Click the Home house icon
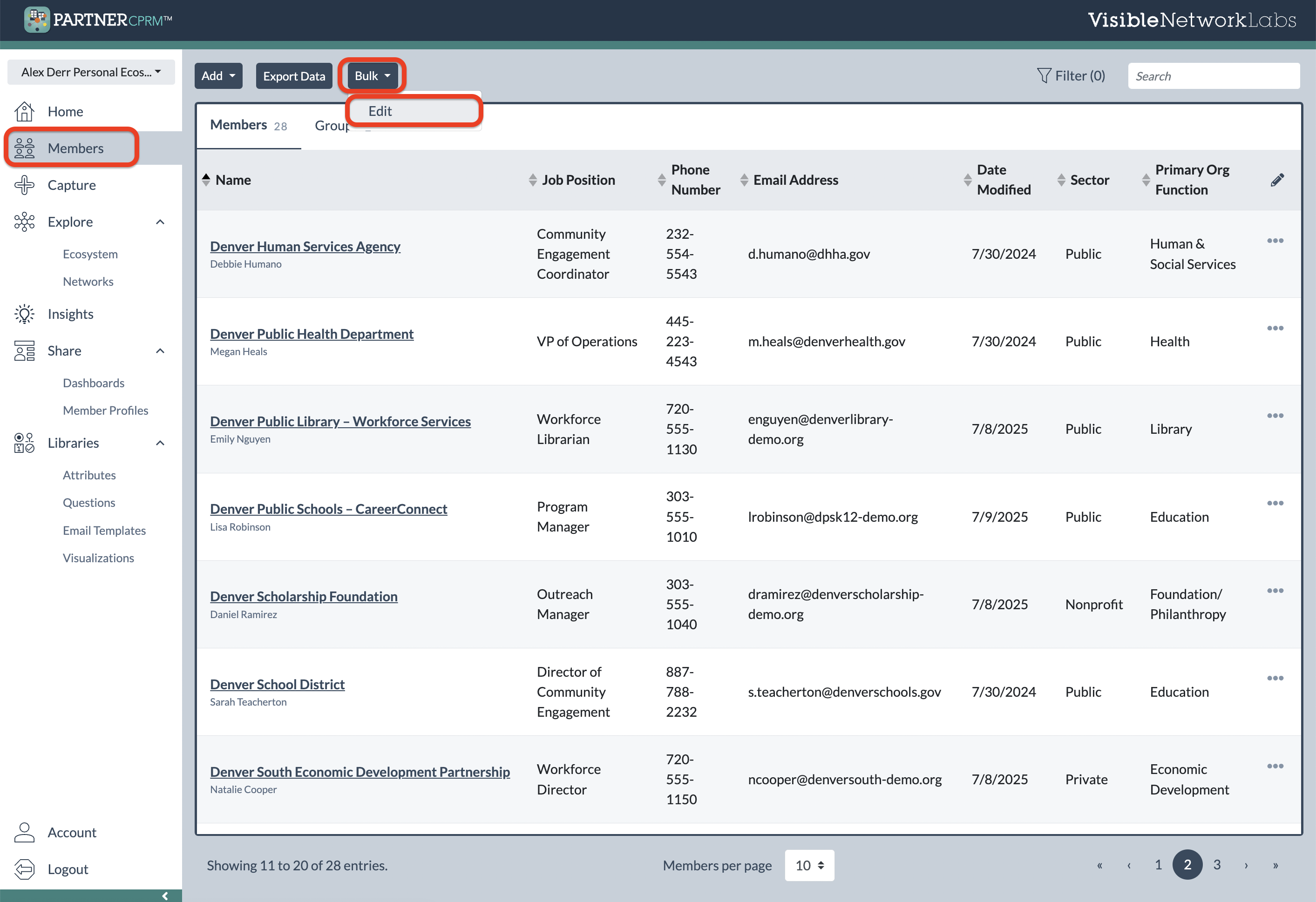Viewport: 1316px width, 902px height. point(24,112)
